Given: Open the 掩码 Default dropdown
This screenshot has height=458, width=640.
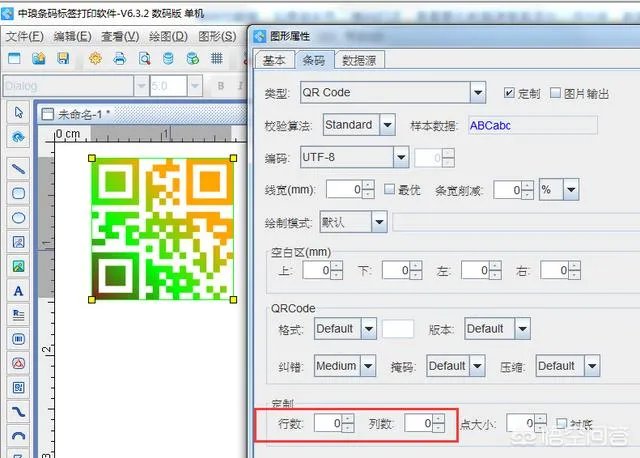Looking at the screenshot, I should 477,366.
